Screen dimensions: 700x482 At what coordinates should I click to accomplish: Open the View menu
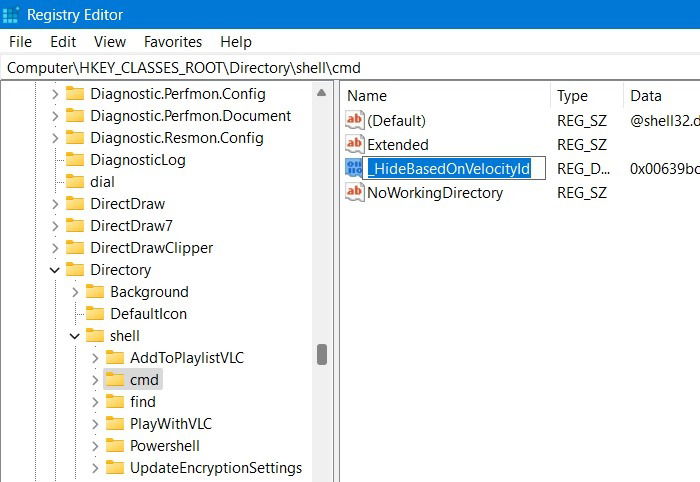point(110,42)
